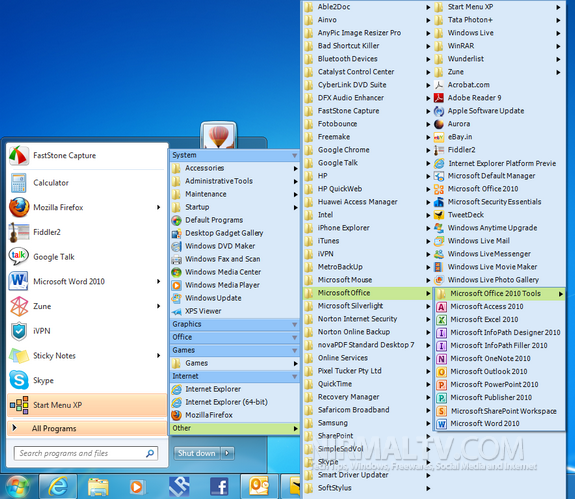575x499 pixels.
Task: Open Desktop Gadget Gallery
Action: (235, 233)
